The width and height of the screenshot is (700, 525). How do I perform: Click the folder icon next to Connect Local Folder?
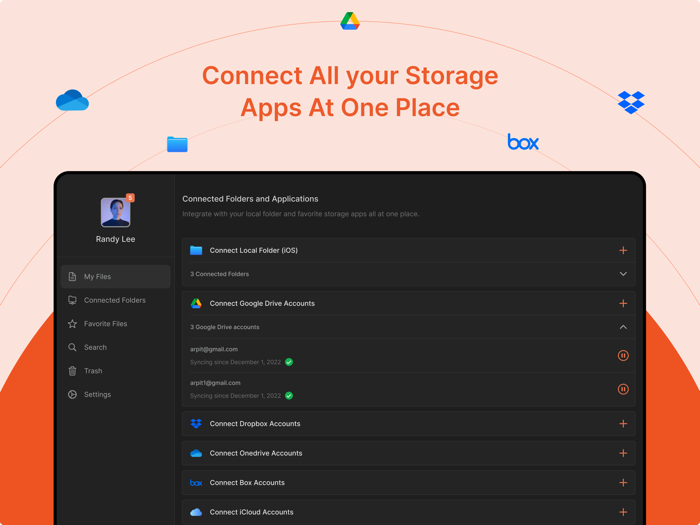196,250
